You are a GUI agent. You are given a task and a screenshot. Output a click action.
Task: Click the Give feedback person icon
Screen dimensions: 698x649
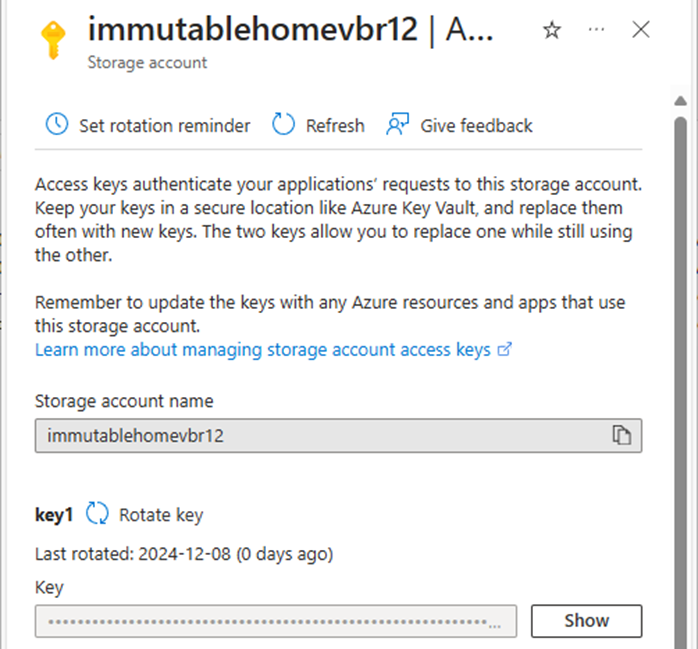(x=398, y=124)
